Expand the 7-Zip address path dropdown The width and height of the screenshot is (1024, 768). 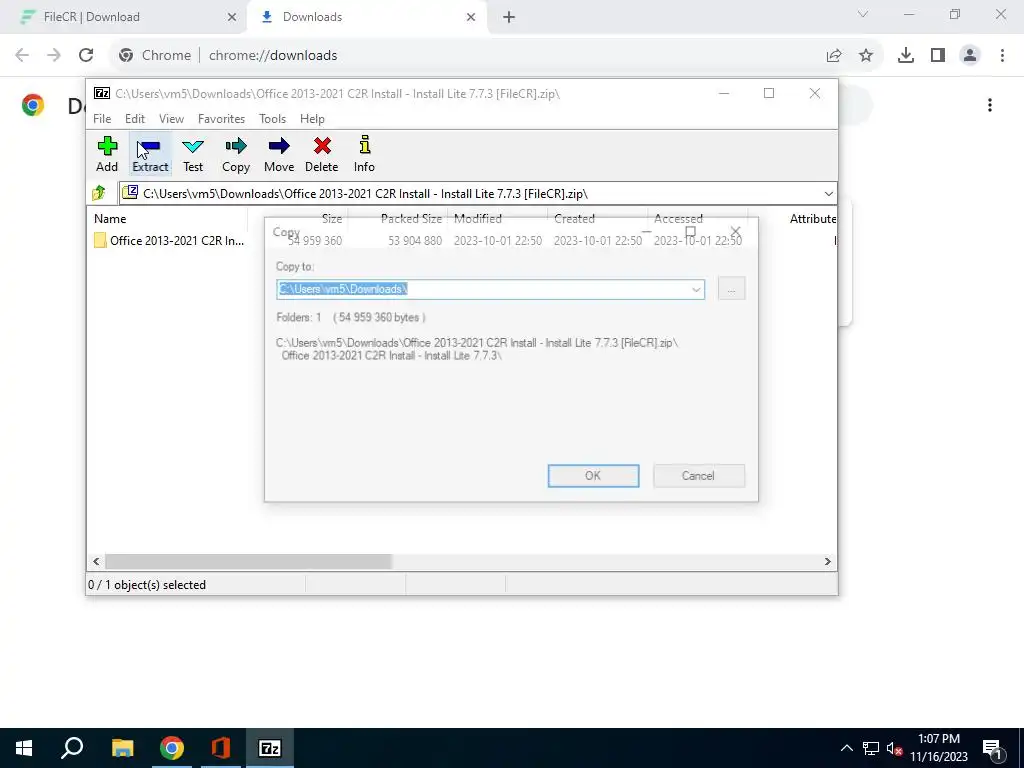pyautogui.click(x=828, y=194)
